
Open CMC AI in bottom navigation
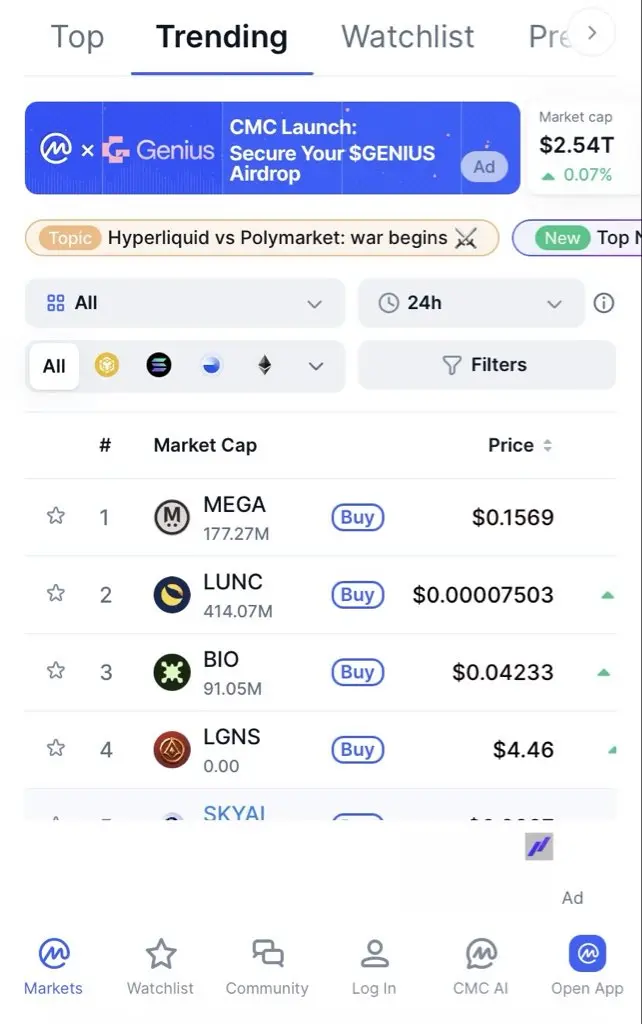pyautogui.click(x=480, y=967)
